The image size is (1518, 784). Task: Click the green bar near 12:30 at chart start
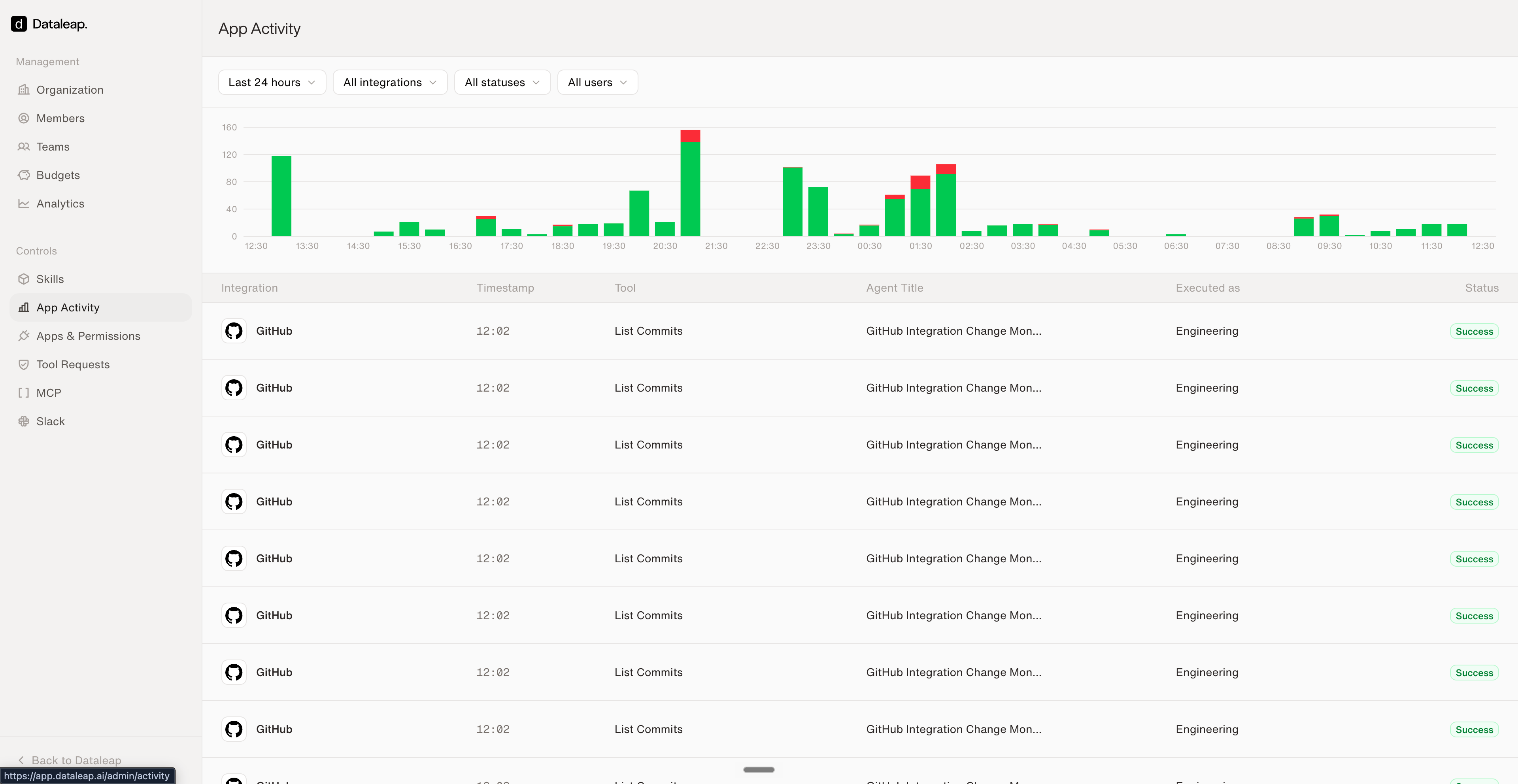click(x=281, y=196)
